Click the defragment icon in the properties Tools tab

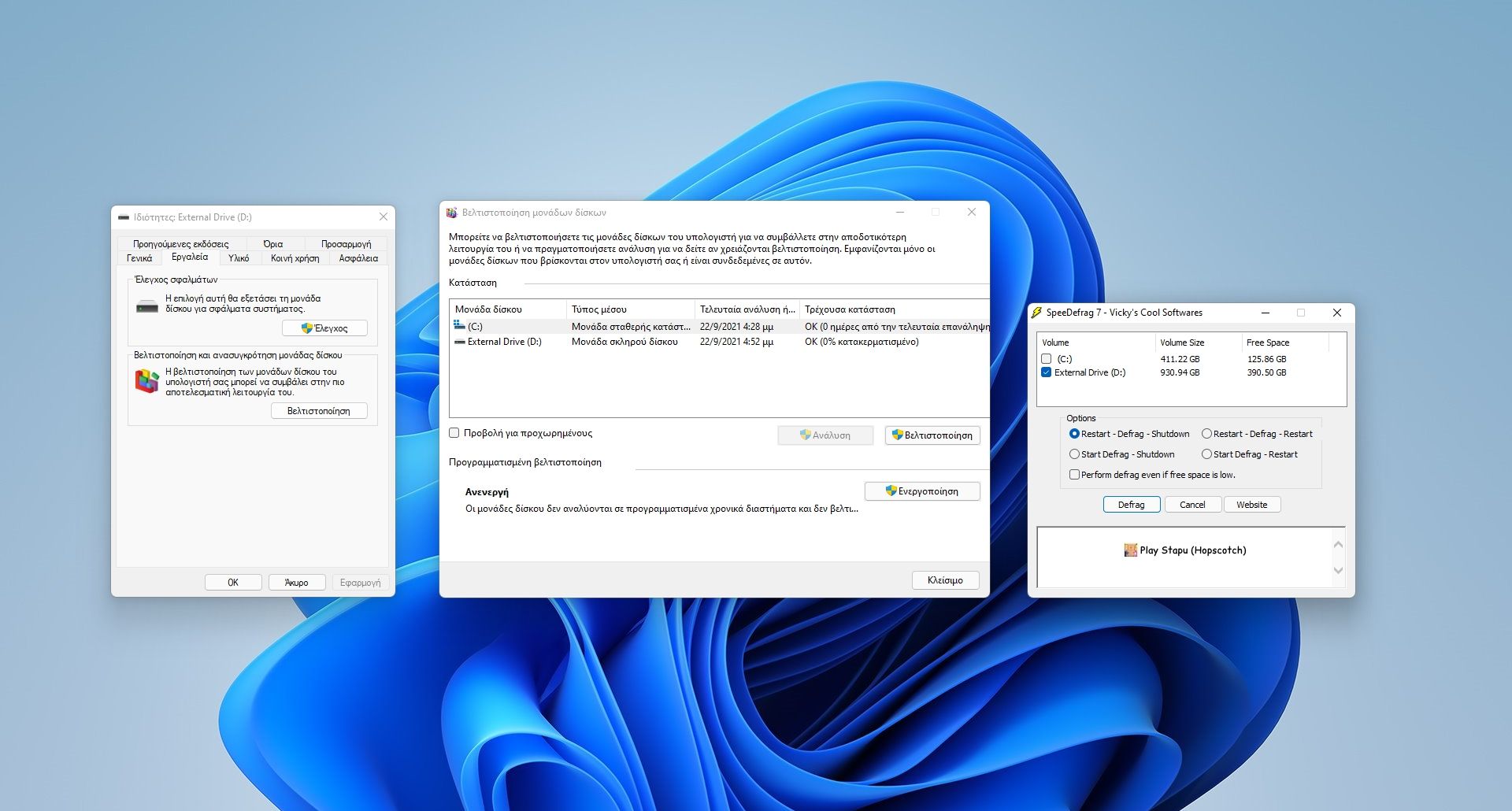(x=146, y=382)
